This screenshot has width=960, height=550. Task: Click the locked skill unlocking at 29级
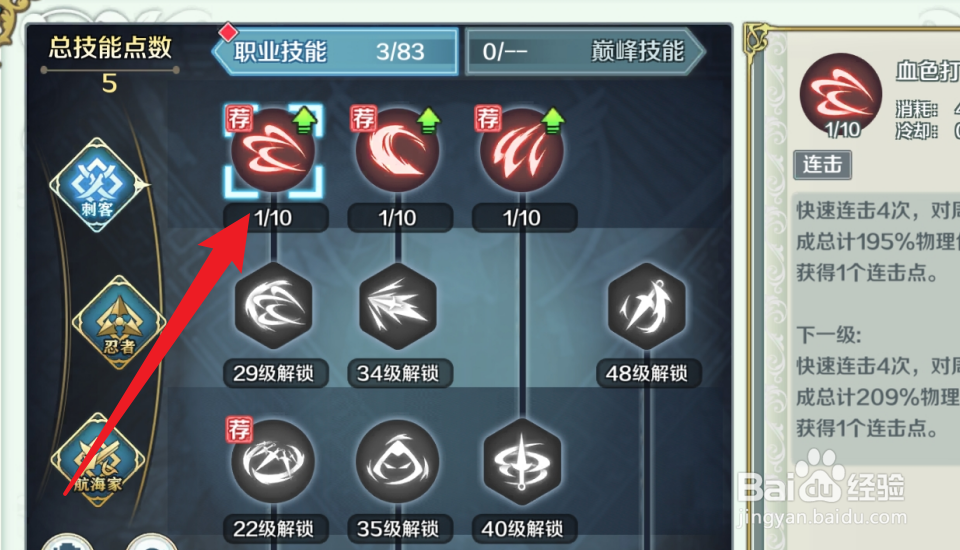click(273, 306)
